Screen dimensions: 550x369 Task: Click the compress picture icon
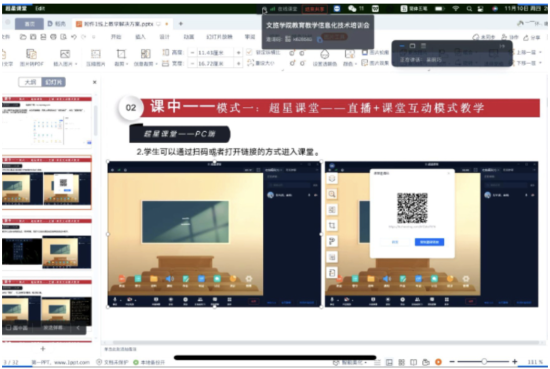click(96, 54)
